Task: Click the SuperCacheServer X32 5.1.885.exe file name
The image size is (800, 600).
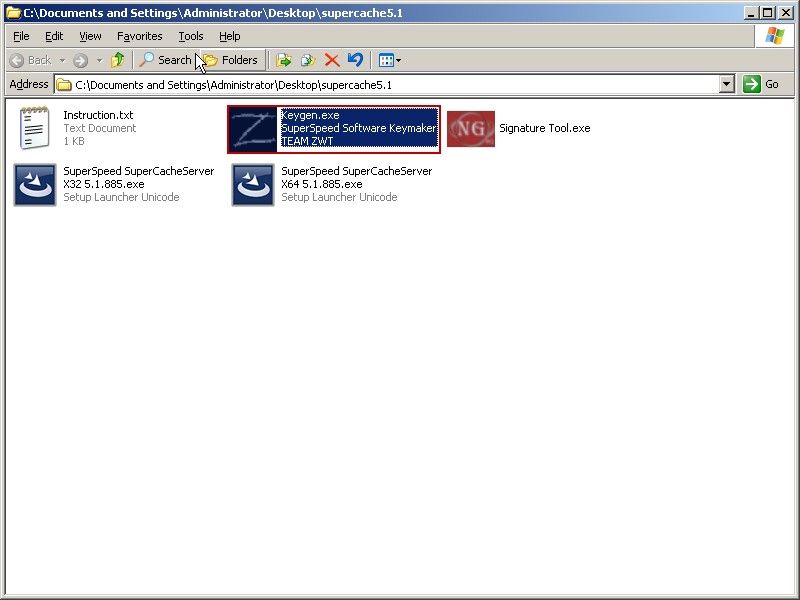Action: (x=139, y=178)
